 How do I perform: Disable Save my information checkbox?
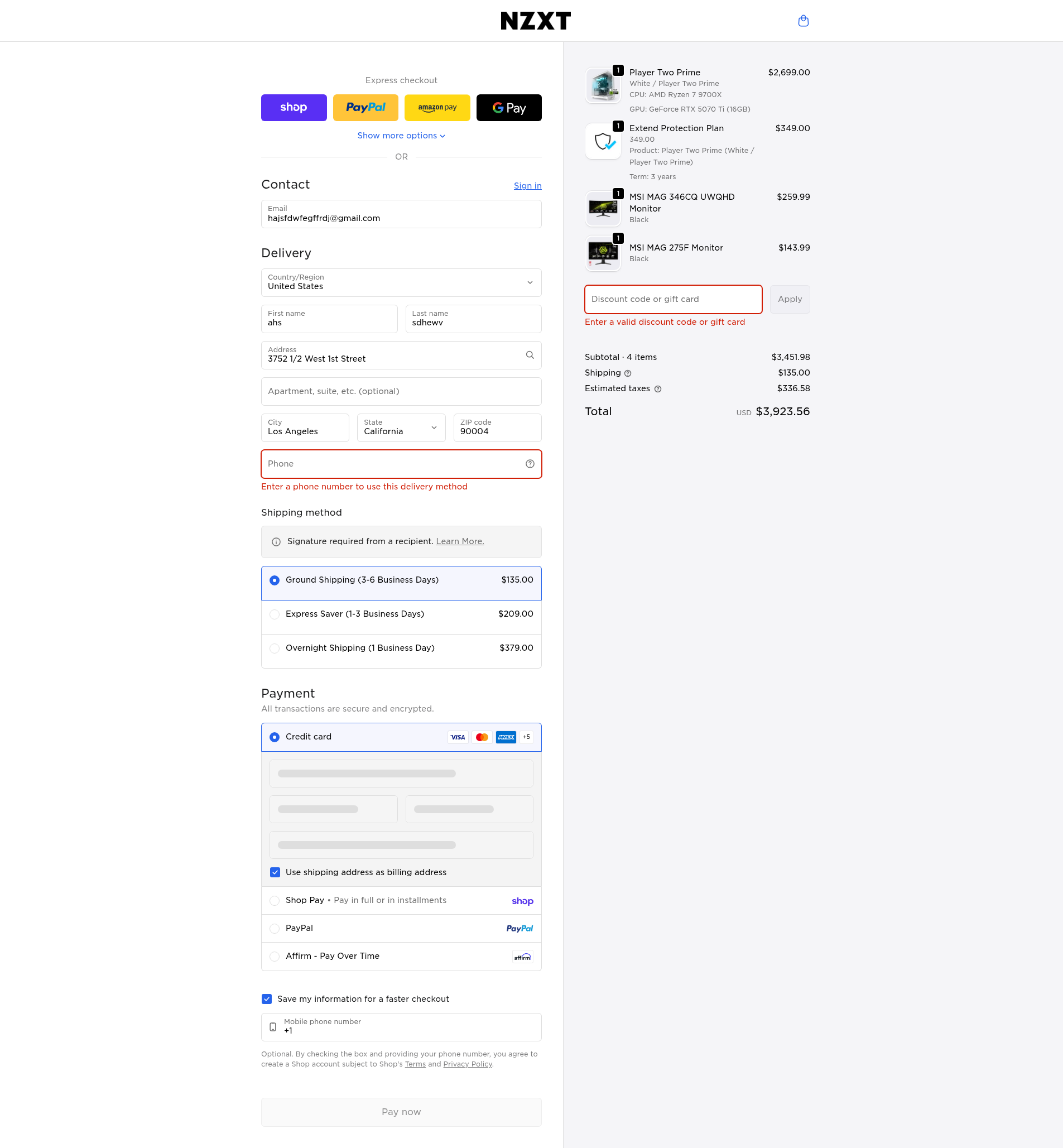[266, 999]
